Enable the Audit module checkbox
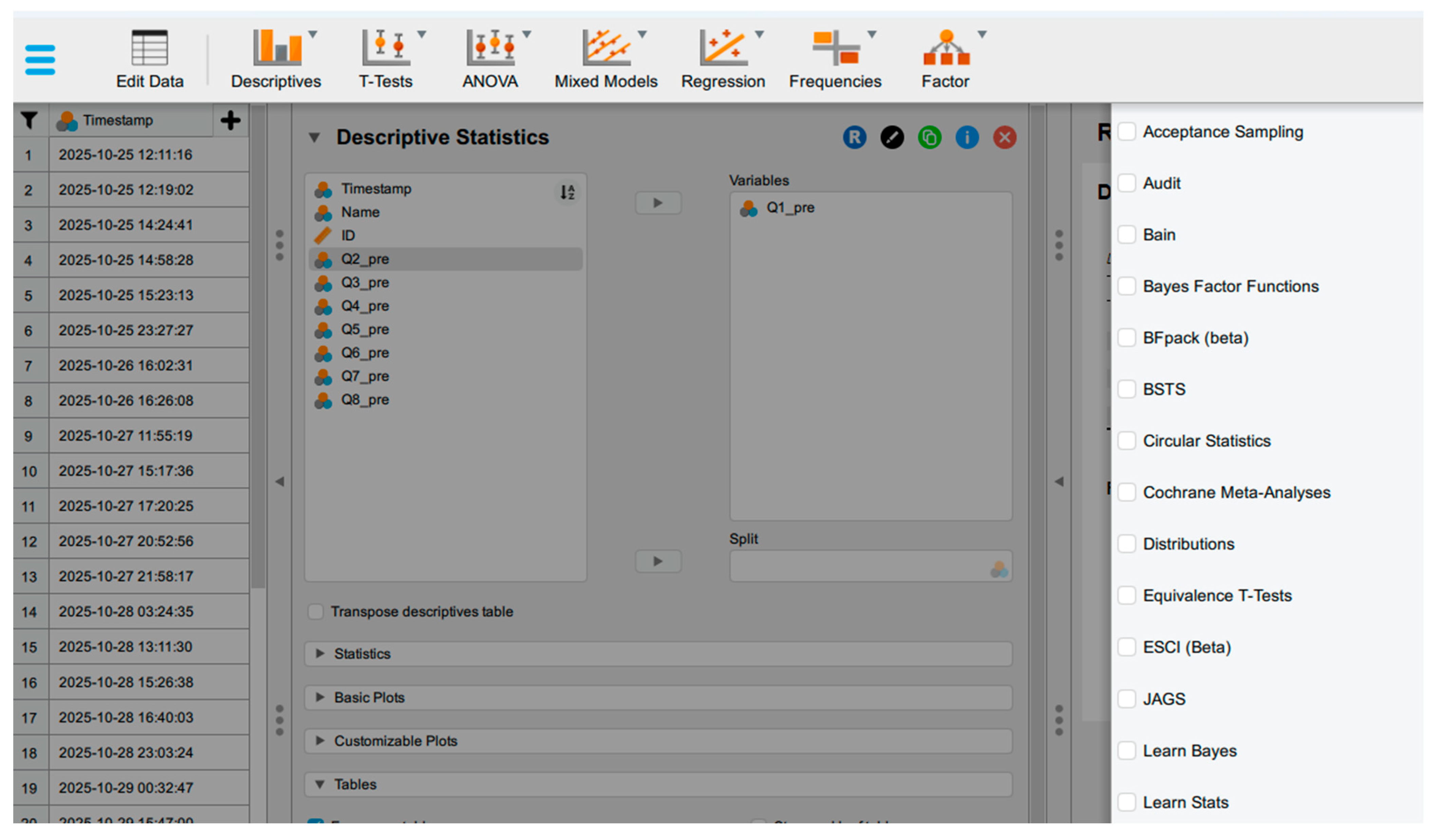 pos(1126,183)
